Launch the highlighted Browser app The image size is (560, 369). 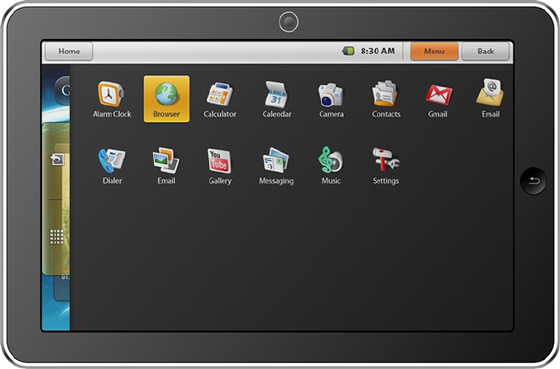click(x=166, y=99)
